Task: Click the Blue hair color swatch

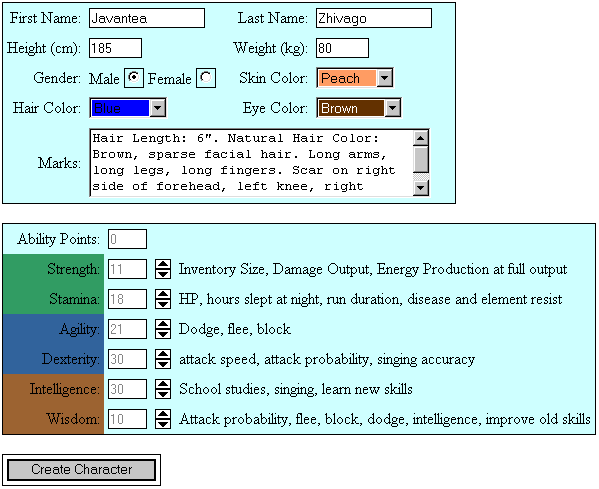Action: coord(120,108)
